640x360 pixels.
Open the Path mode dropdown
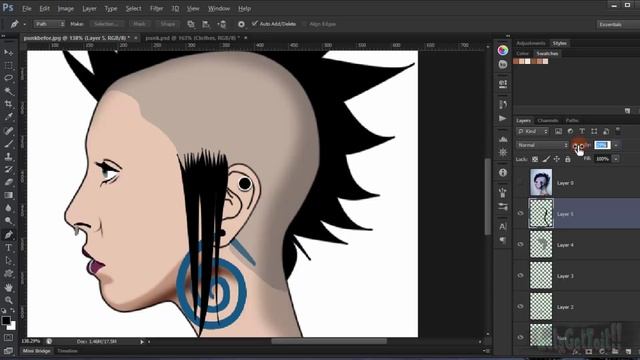[49, 24]
